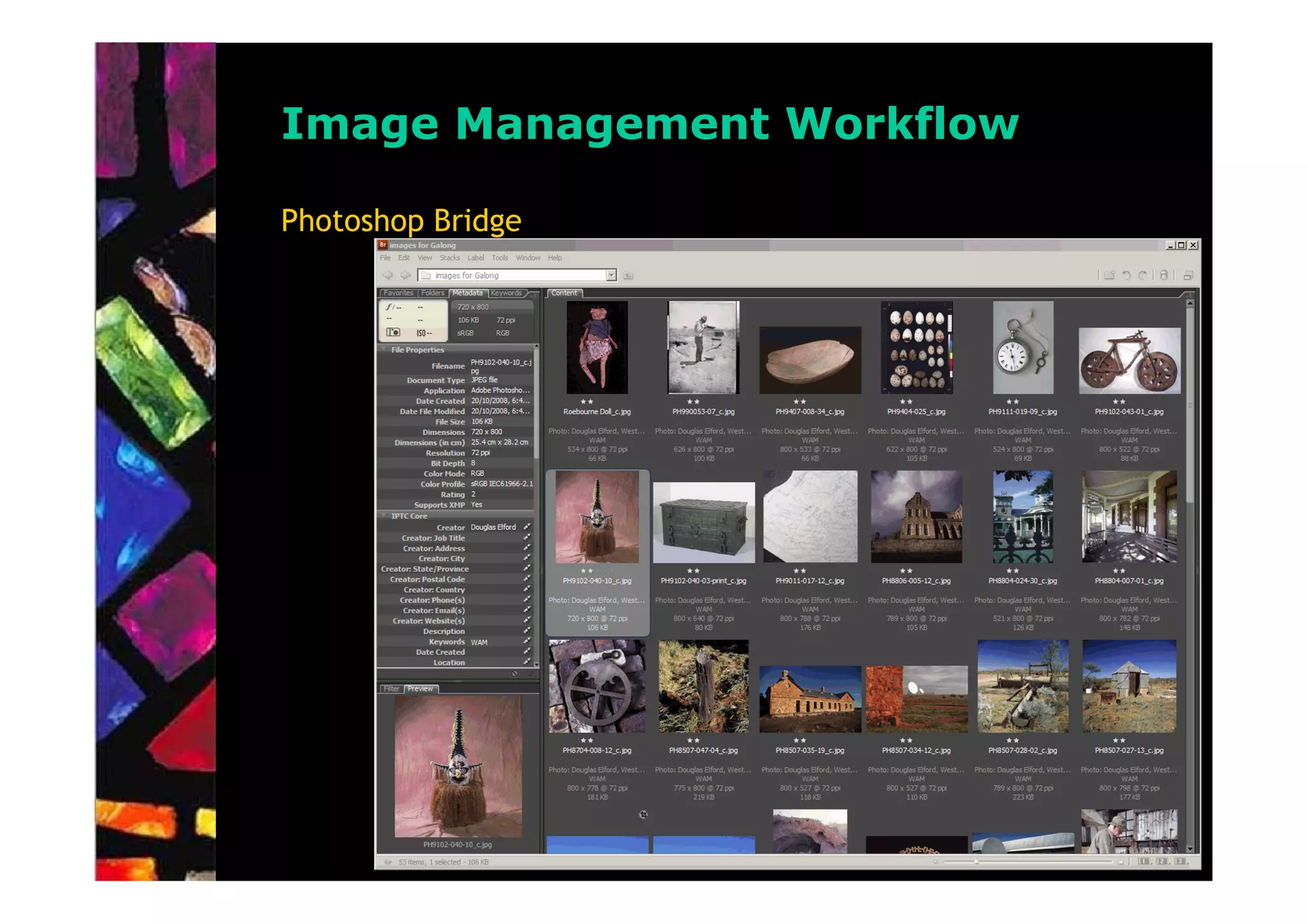Image resolution: width=1307 pixels, height=924 pixels.
Task: Edit the Description field pencil icon
Action: pos(527,631)
